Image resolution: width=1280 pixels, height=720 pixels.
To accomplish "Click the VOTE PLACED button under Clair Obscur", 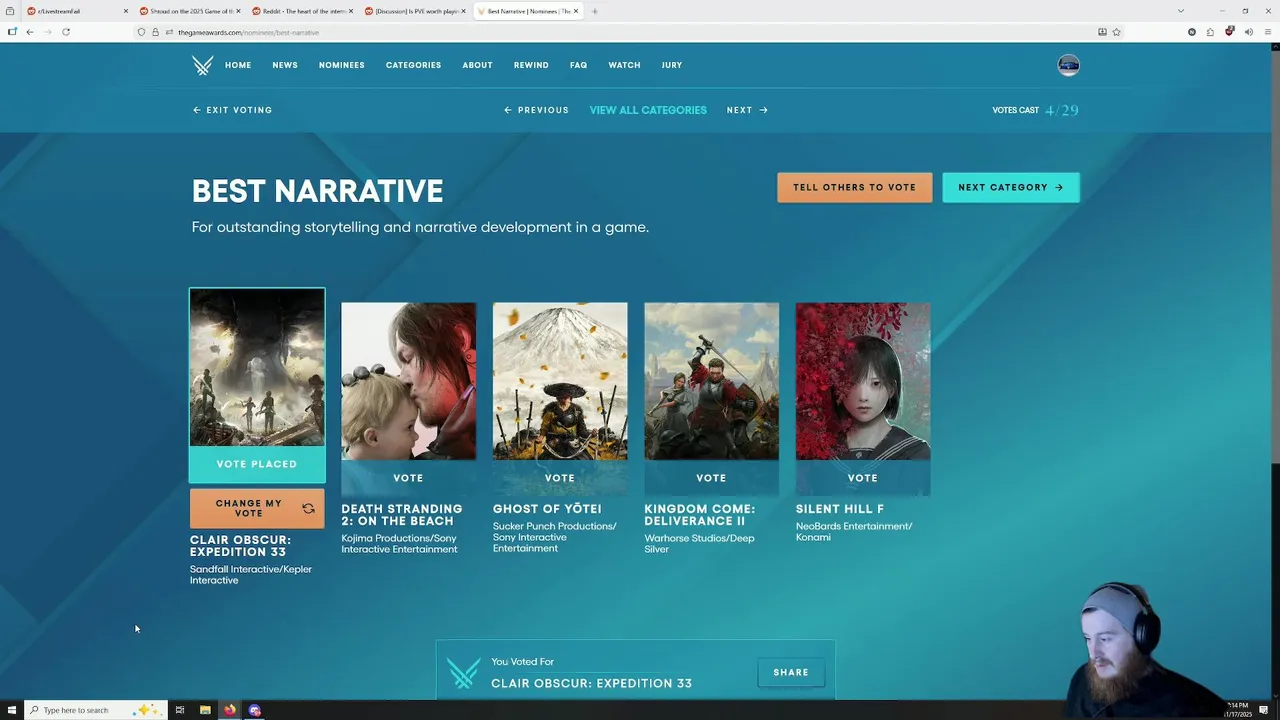I will [257, 464].
